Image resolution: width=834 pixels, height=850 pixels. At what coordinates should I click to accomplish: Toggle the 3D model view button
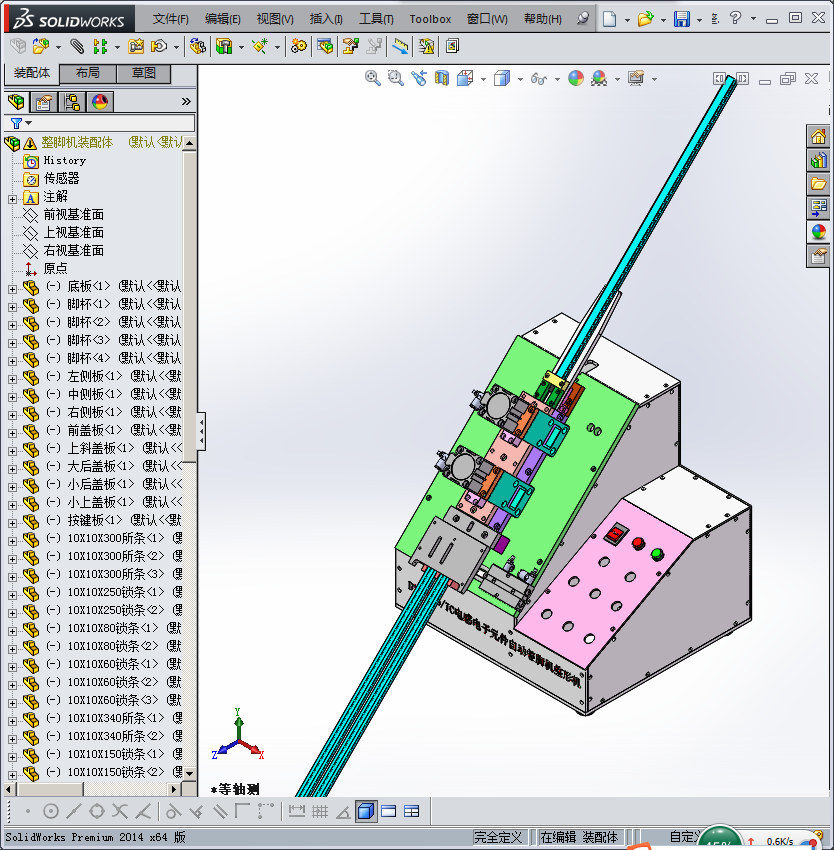tap(366, 812)
